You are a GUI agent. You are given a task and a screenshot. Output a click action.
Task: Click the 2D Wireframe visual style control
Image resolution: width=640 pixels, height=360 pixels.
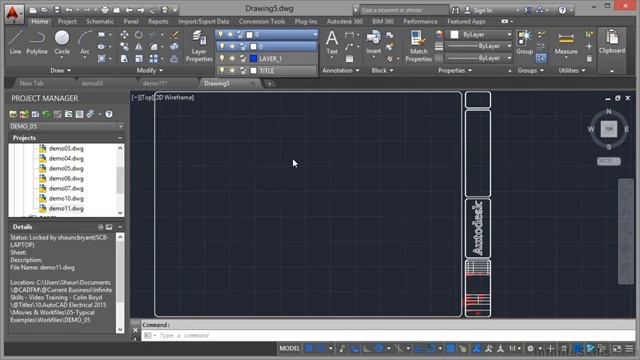coord(175,98)
